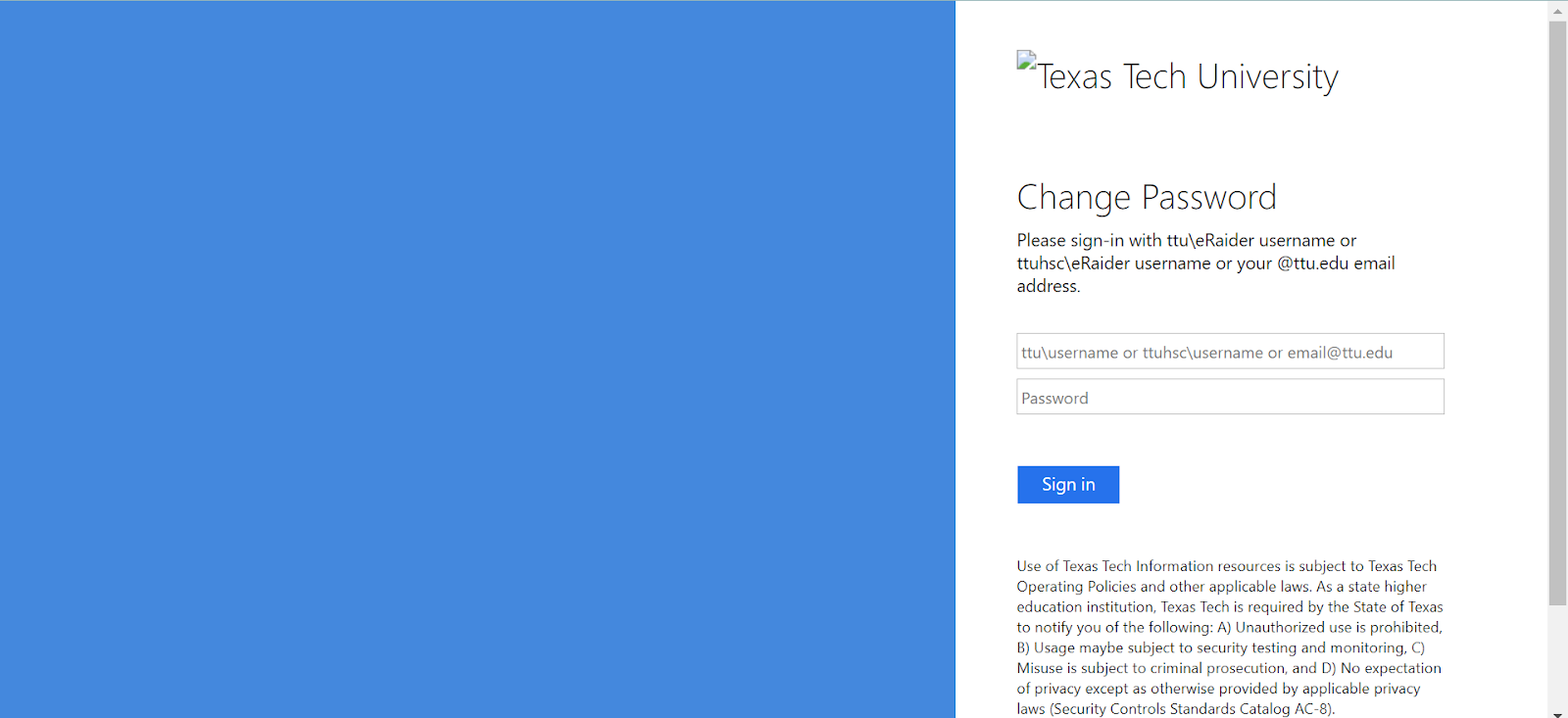Click the blue Sign in button
Image resolution: width=1568 pixels, height=718 pixels.
point(1068,485)
